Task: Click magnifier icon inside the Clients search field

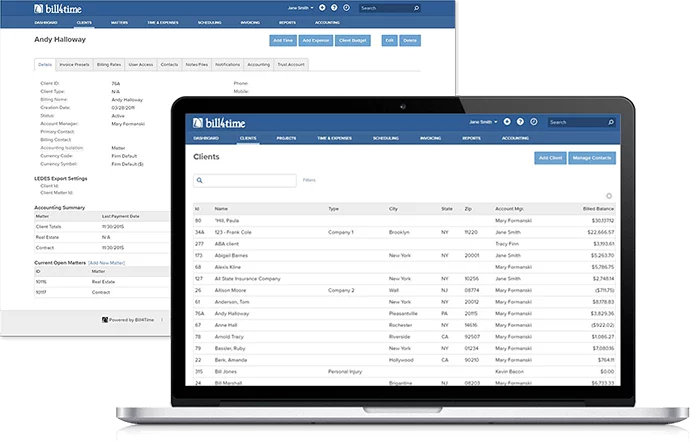Action: [200, 180]
